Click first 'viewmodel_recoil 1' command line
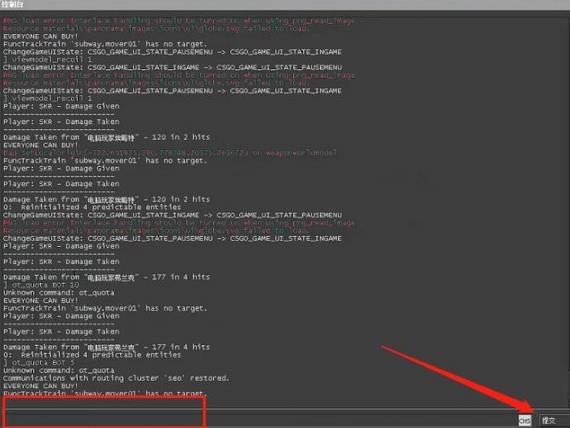 (48, 60)
